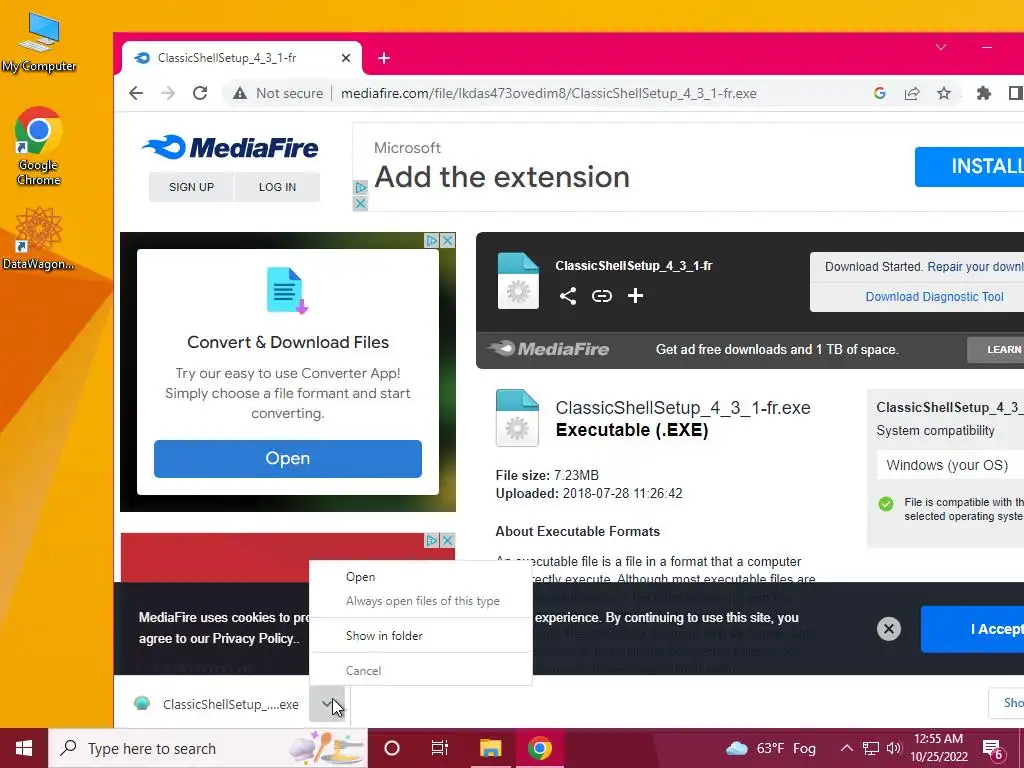Click the INSTALL button on the Microsoft ad

970,167
